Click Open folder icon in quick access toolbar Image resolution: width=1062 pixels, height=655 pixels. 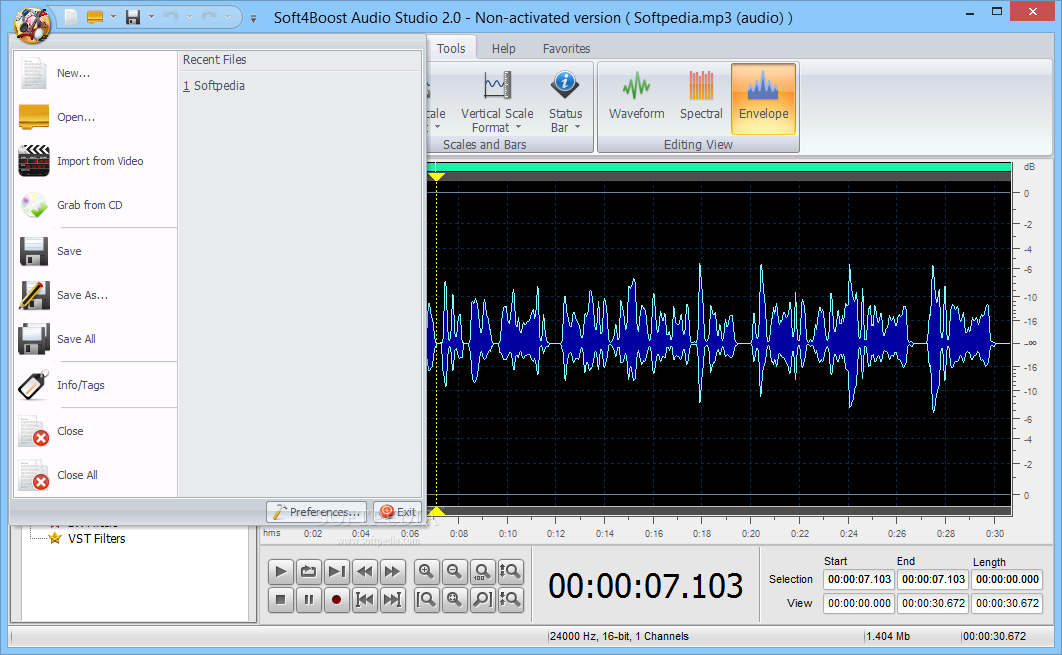point(95,17)
